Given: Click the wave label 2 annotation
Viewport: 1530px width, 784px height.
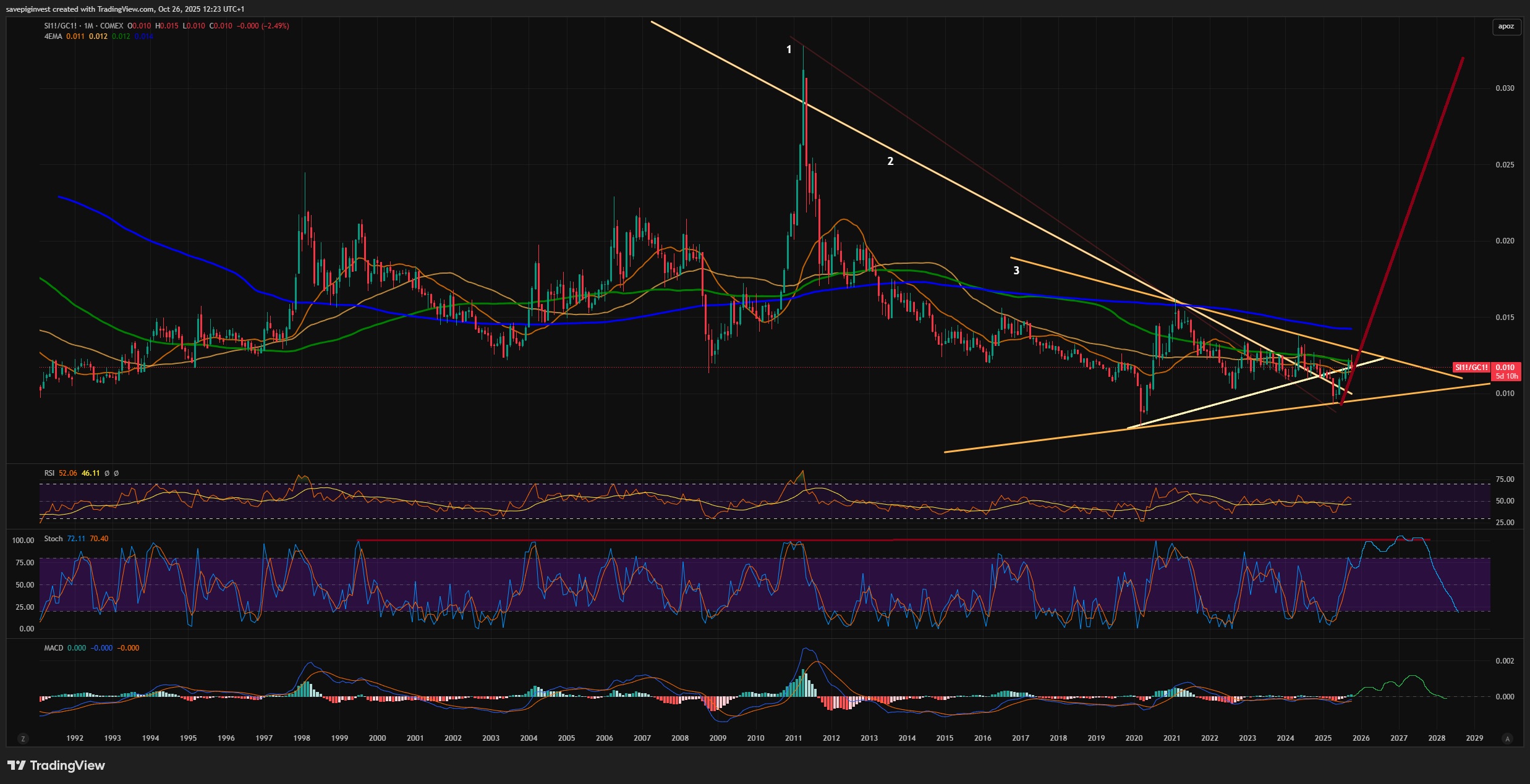Looking at the screenshot, I should coord(890,161).
